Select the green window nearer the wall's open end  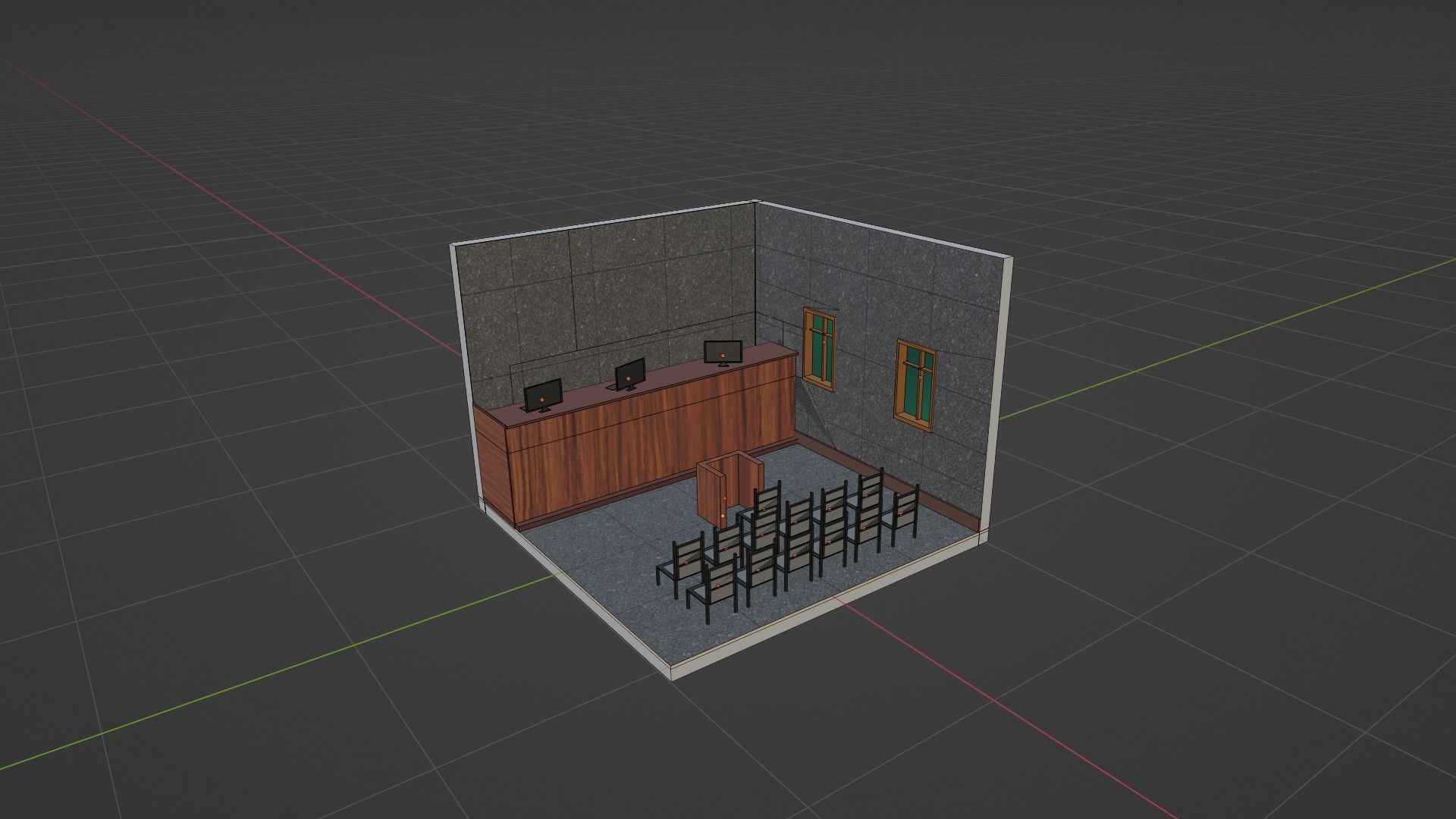pyautogui.click(x=915, y=384)
